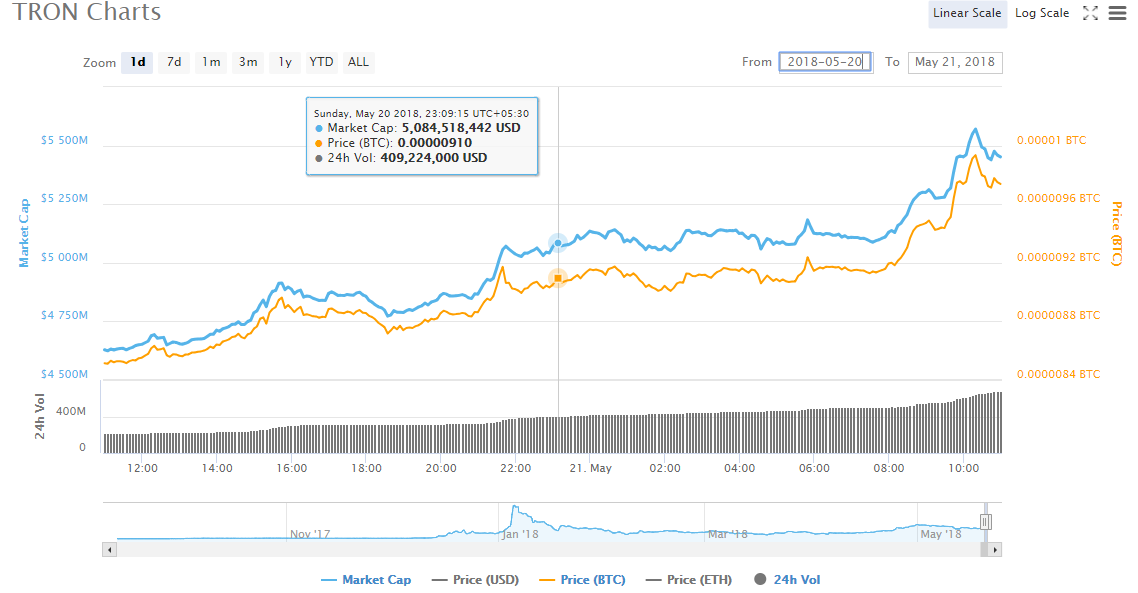Click the $4 750M axis label
The height and width of the screenshot is (593, 1138).
(x=64, y=316)
